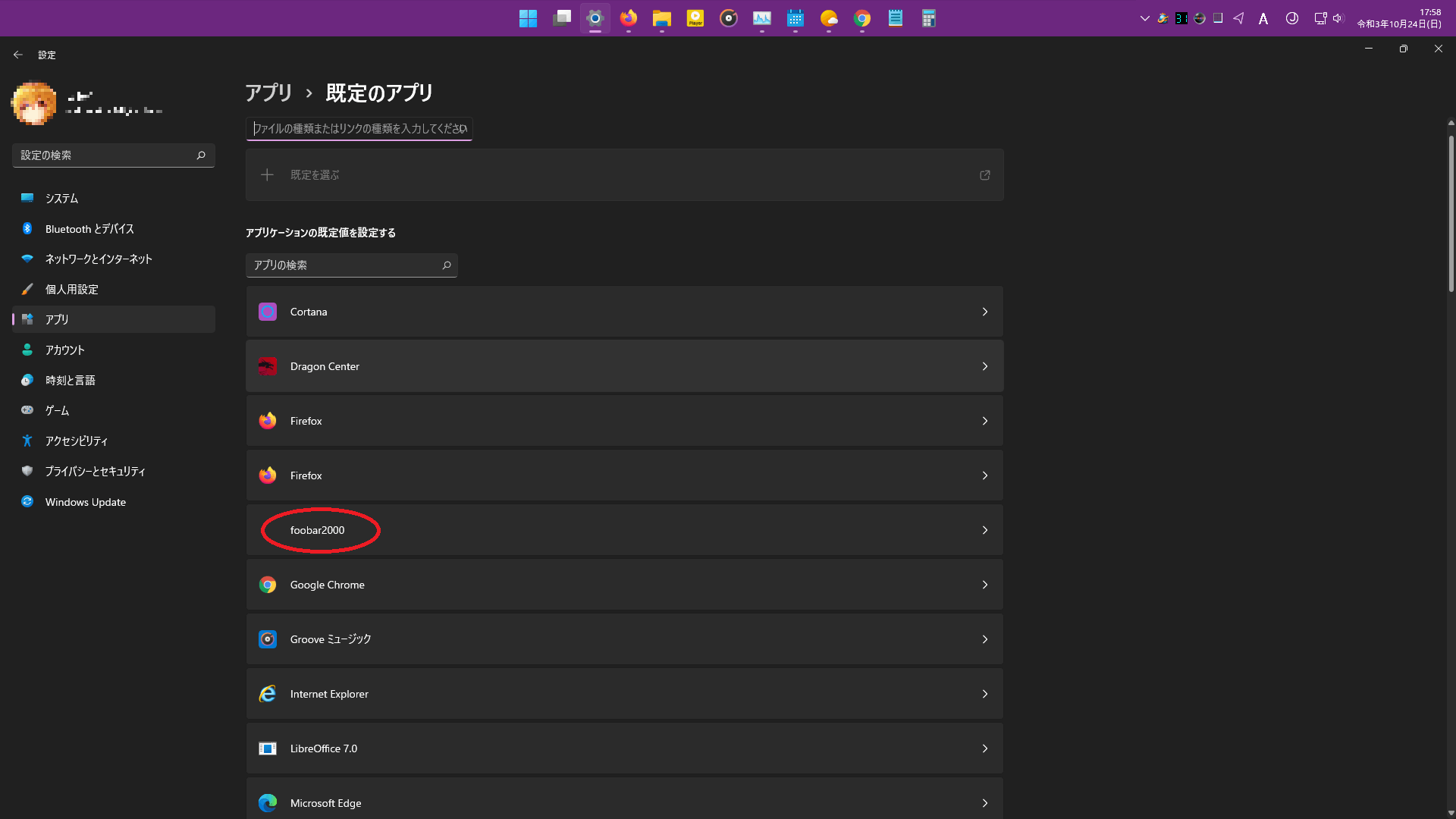Show hidden icons in the system tray
Viewport: 1456px width, 819px height.
tap(1145, 18)
